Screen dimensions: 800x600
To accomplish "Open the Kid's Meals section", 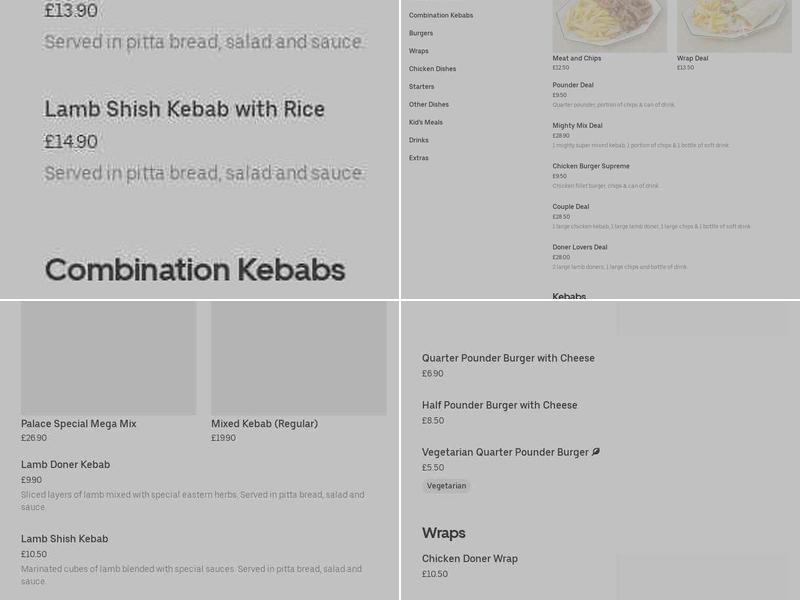I will point(424,122).
